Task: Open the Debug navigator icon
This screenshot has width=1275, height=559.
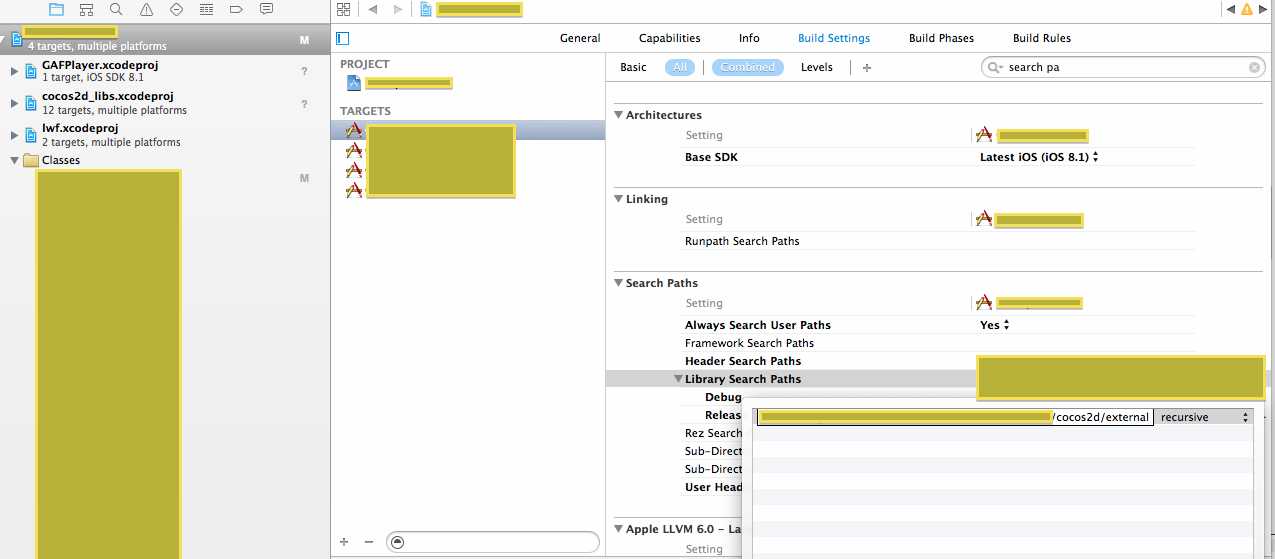Action: [206, 9]
